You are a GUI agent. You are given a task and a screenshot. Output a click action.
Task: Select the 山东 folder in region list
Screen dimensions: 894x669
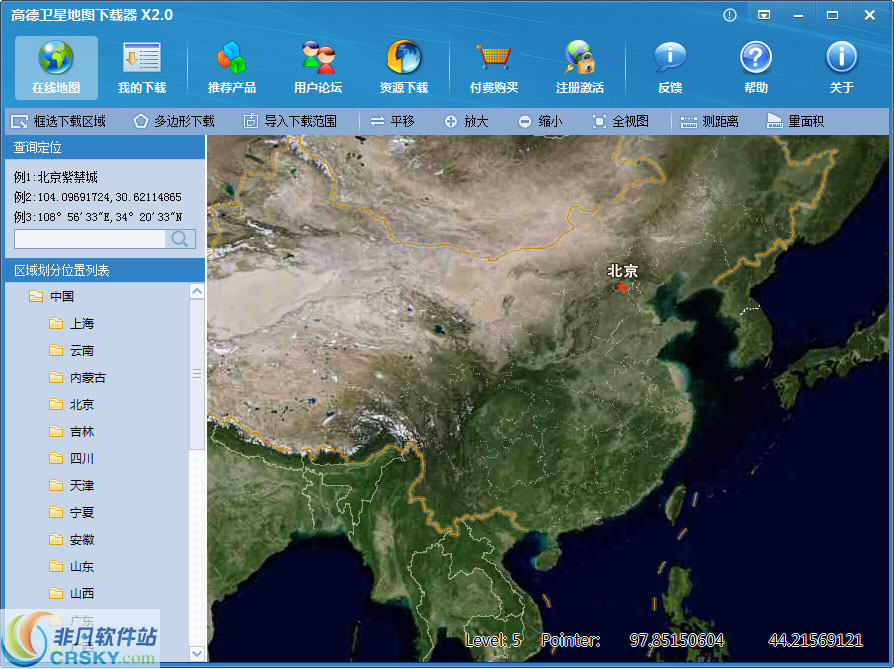(x=71, y=567)
